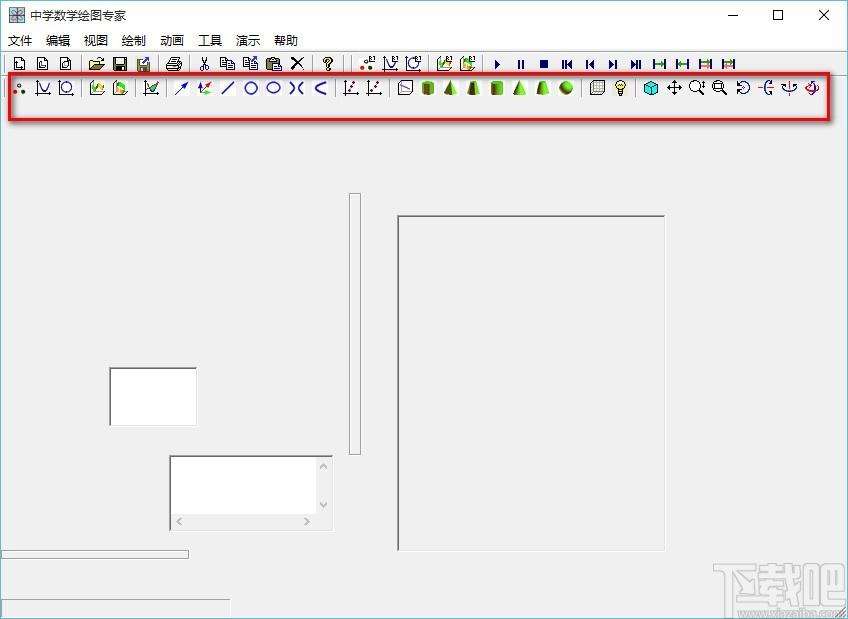Click the question mark help icon
The height and width of the screenshot is (619, 848).
[x=328, y=64]
